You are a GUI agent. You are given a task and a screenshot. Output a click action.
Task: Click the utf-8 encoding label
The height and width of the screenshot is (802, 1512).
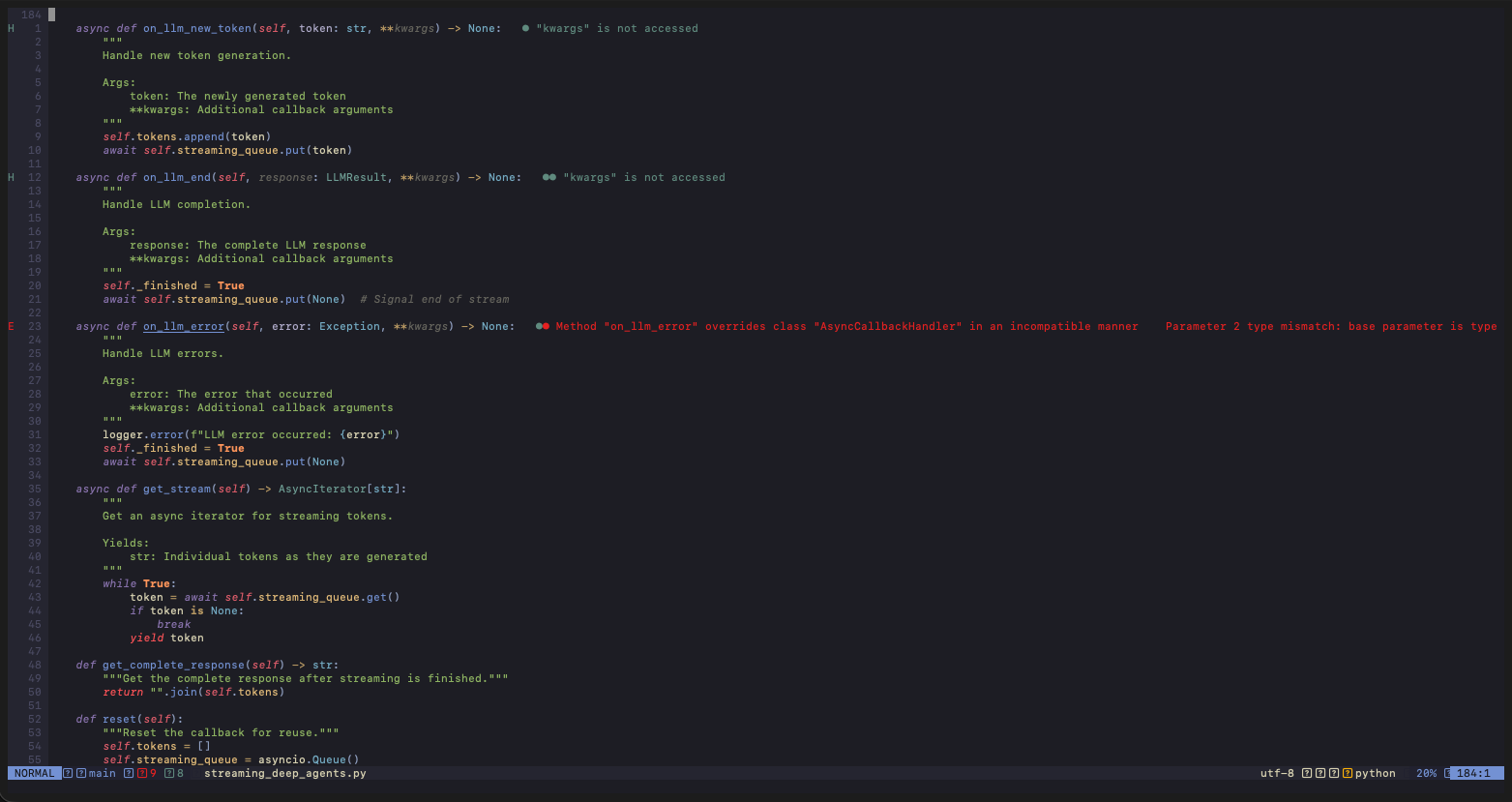(x=1277, y=774)
